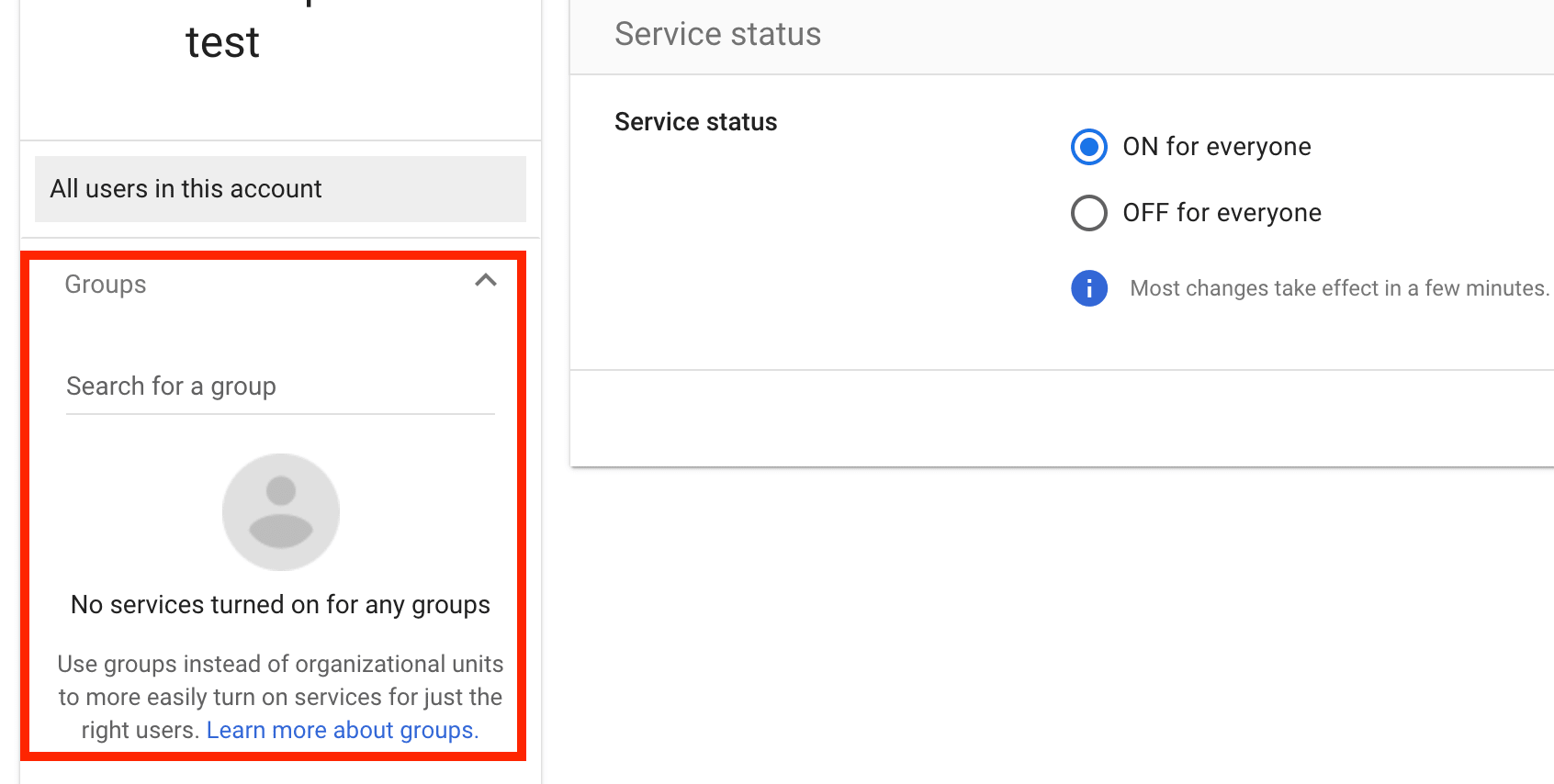The height and width of the screenshot is (784, 1554).
Task: Select the OFF for everyone radio button
Action: (1088, 213)
